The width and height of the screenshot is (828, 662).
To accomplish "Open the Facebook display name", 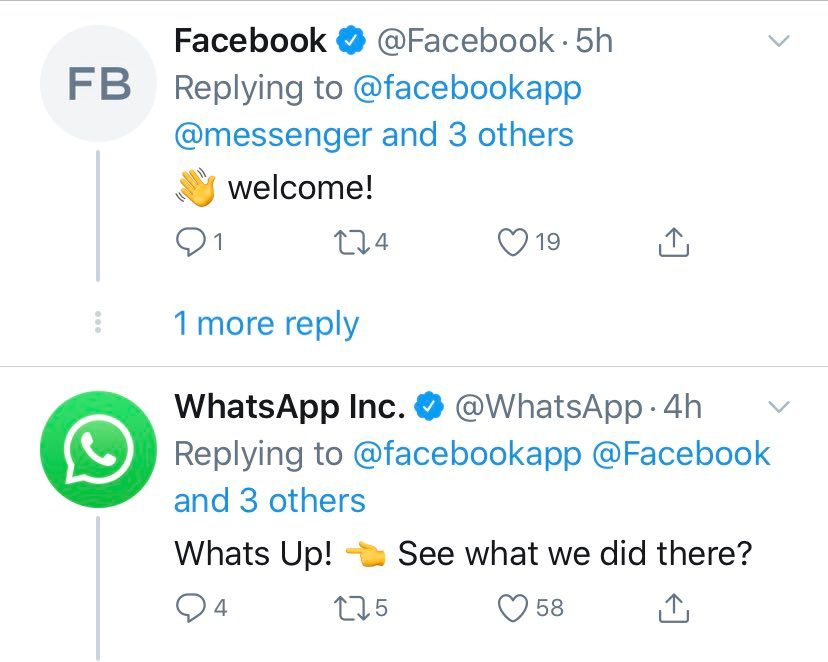I will point(250,41).
